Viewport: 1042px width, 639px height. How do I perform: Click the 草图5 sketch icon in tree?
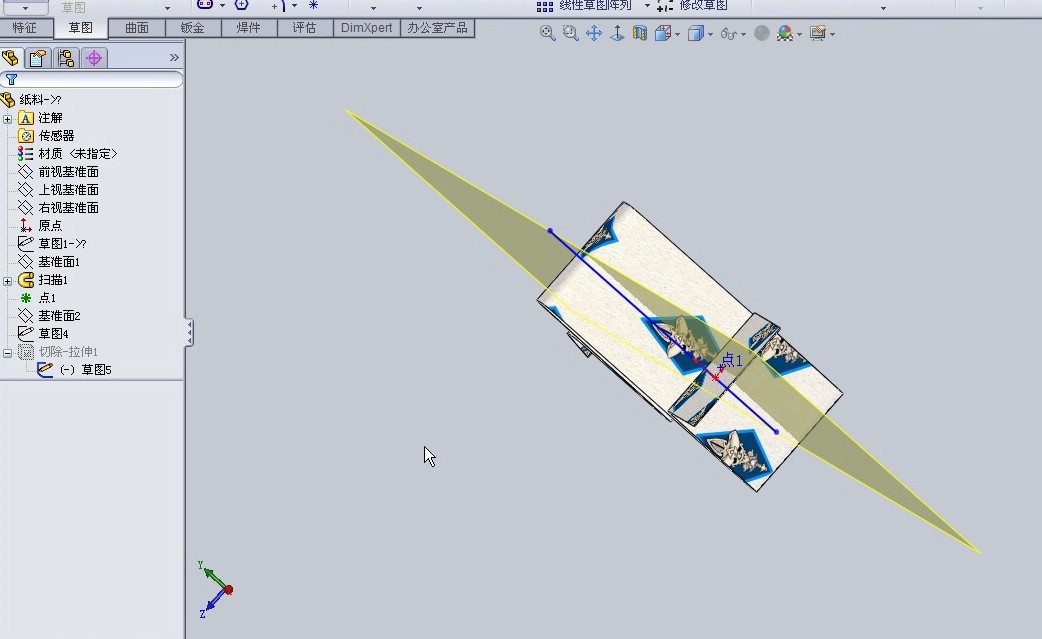click(45, 369)
